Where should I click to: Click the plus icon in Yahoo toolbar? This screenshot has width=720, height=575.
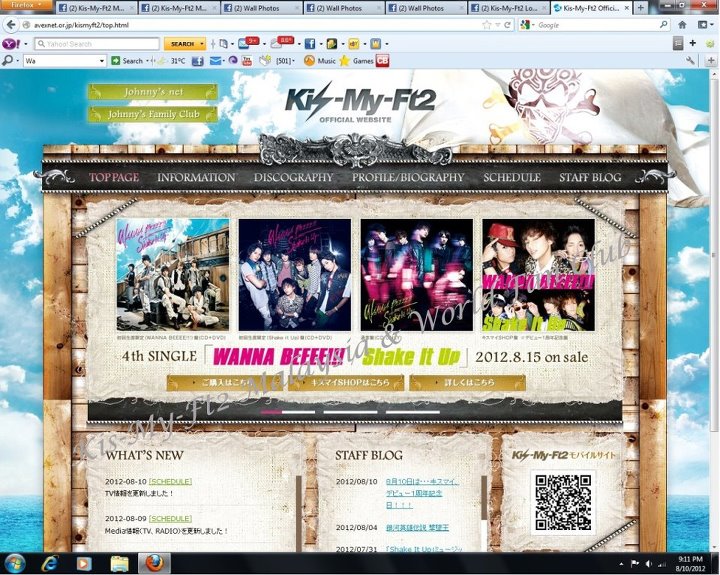pos(692,43)
